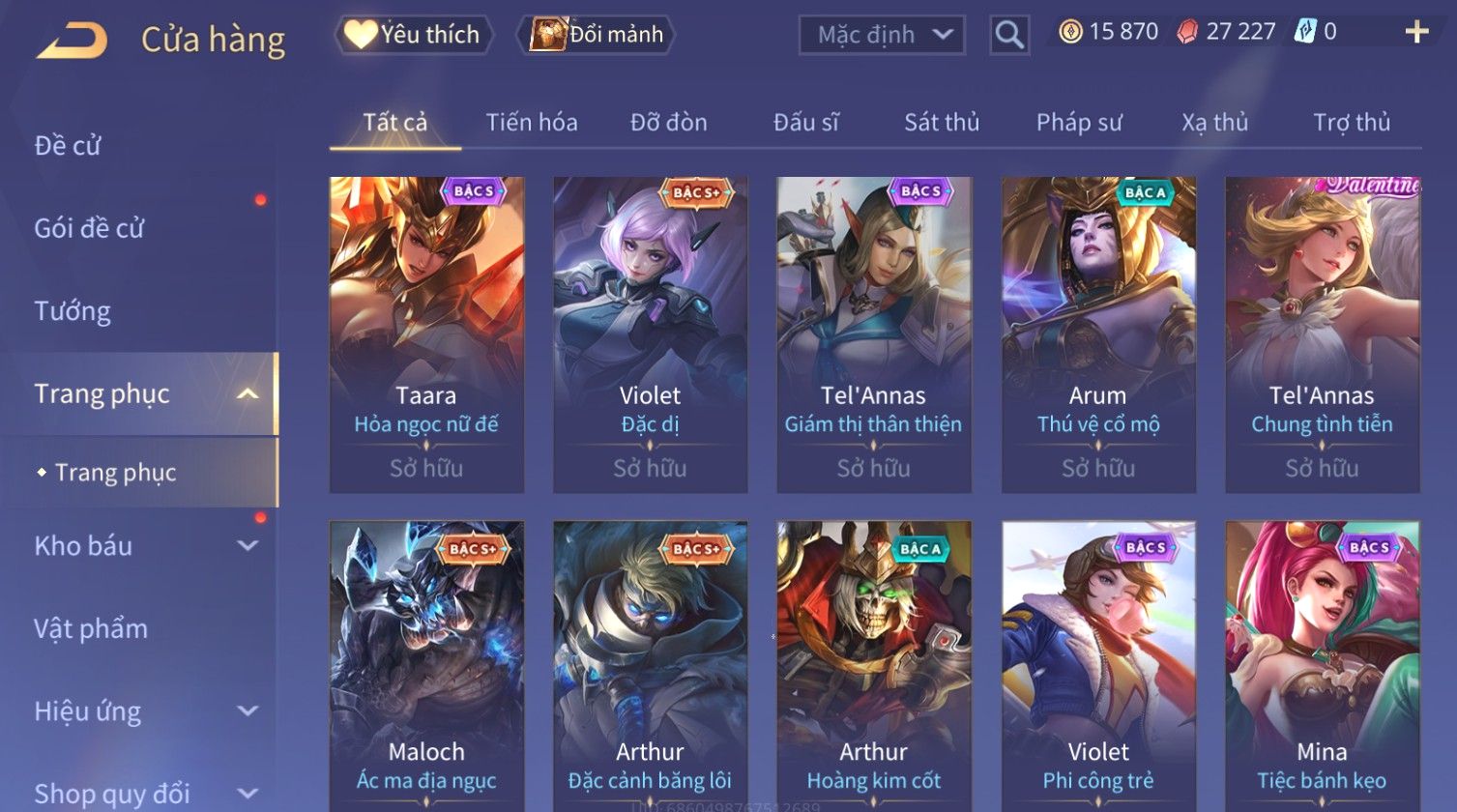Tap the red ruby currency icon
The height and width of the screenshot is (812, 1457).
1187,33
